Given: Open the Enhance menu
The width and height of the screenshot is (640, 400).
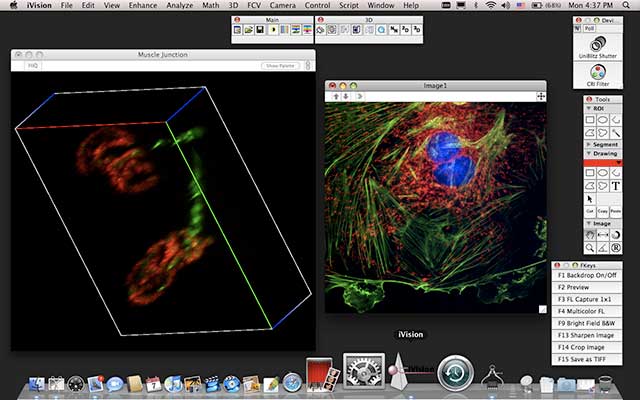Looking at the screenshot, I should 143,5.
